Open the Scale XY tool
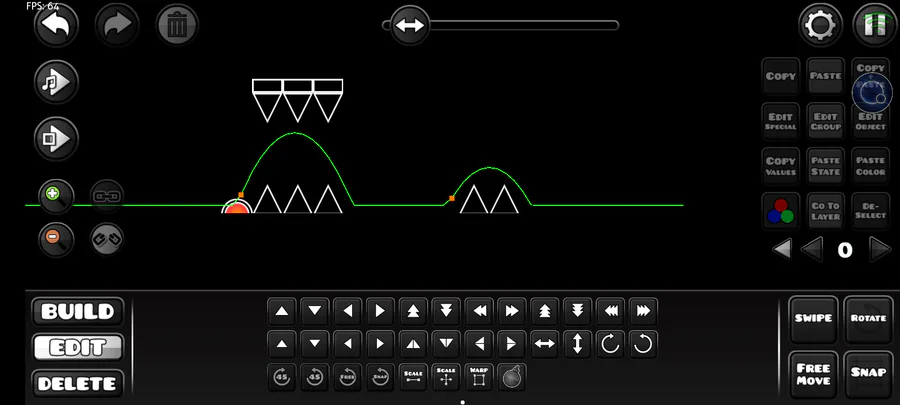The image size is (900, 405). 446,377
